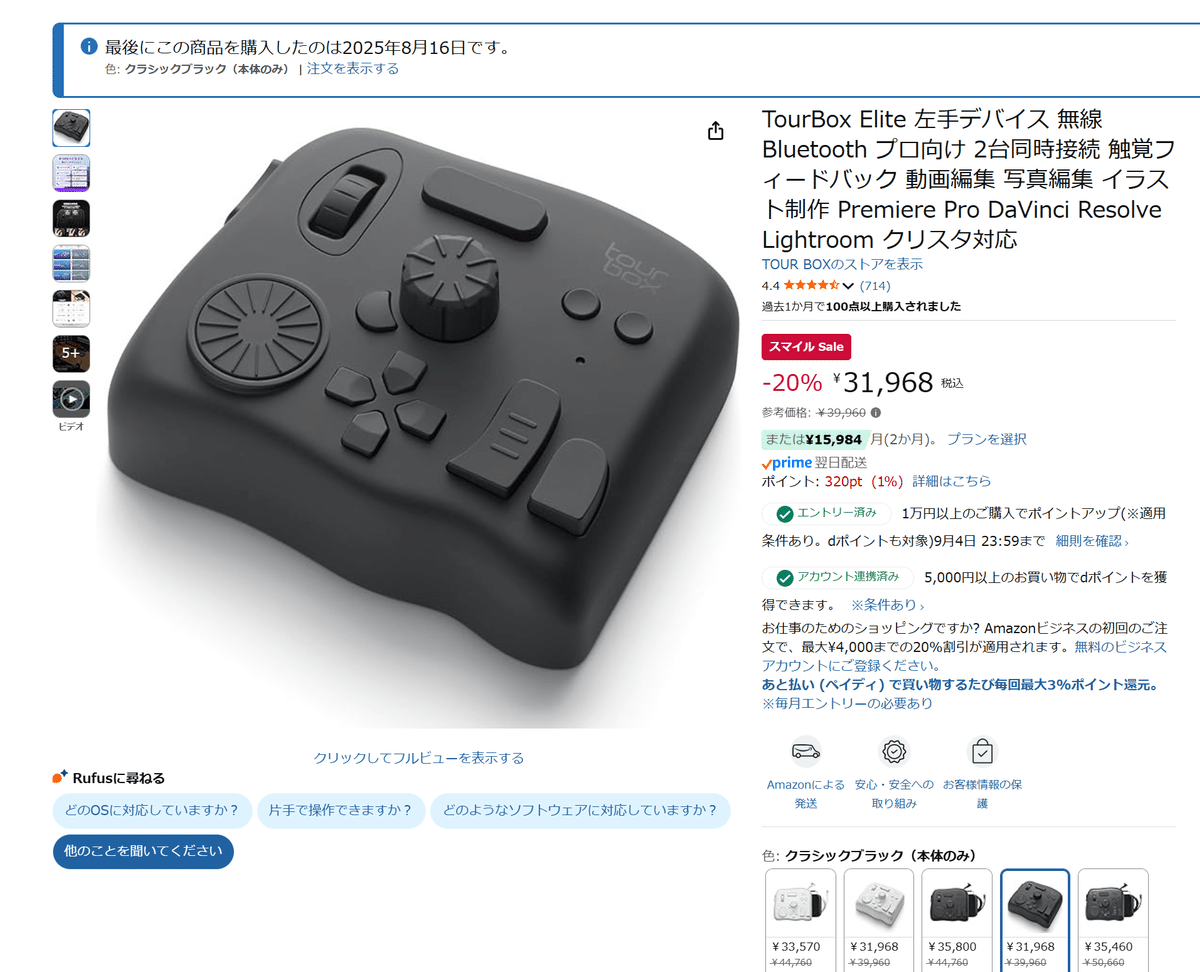This screenshot has width=1200, height=972.
Task: Click プランを選択 payment plan link
Action: pyautogui.click(x=986, y=439)
